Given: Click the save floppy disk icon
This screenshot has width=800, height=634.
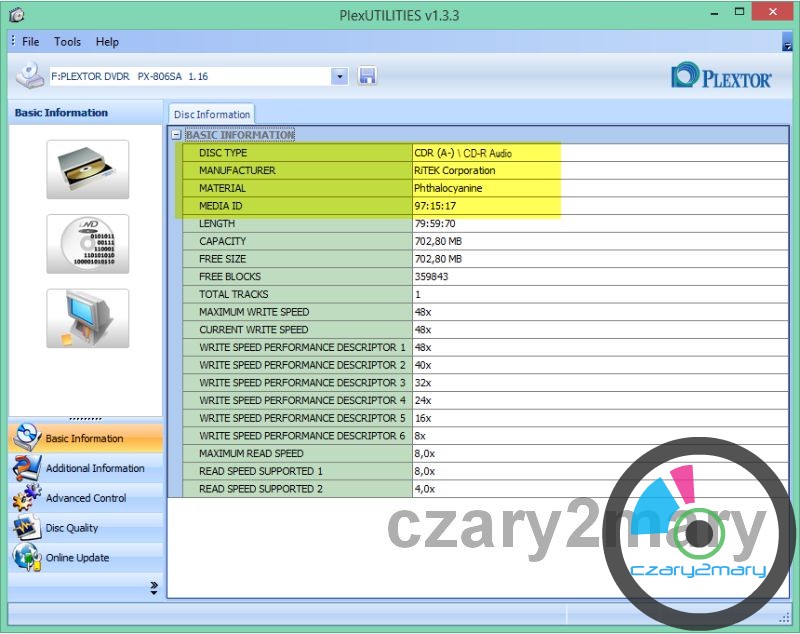Looking at the screenshot, I should pos(367,76).
